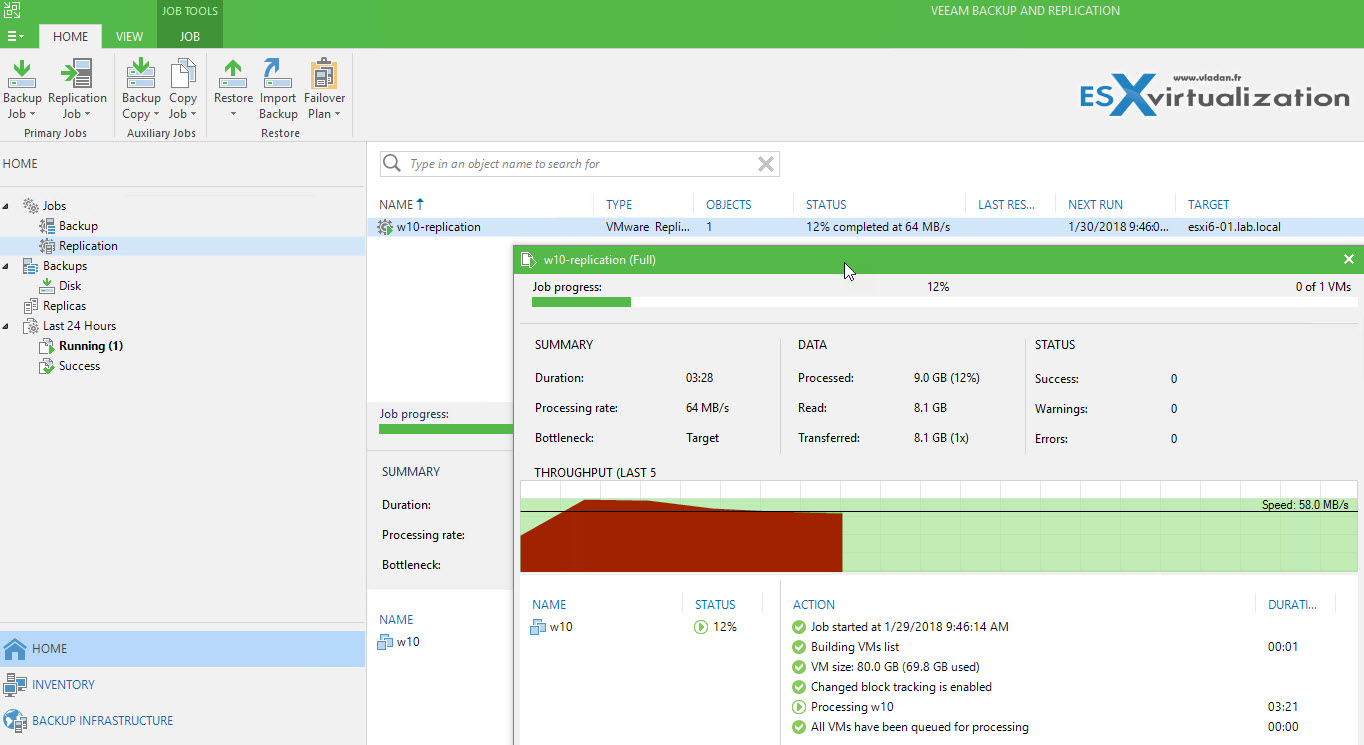Select Backups in the navigation tree
This screenshot has height=745, width=1364.
(64, 266)
